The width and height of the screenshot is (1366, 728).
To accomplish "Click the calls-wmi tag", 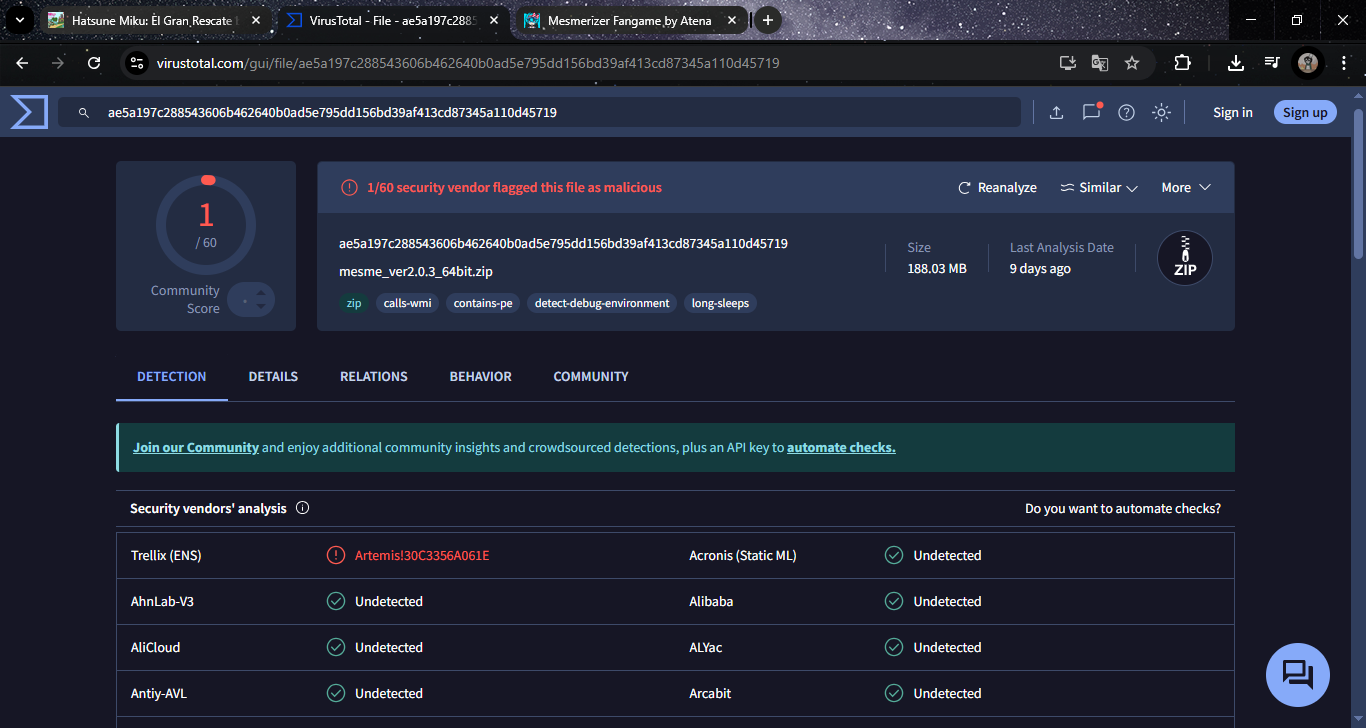I will [x=407, y=303].
